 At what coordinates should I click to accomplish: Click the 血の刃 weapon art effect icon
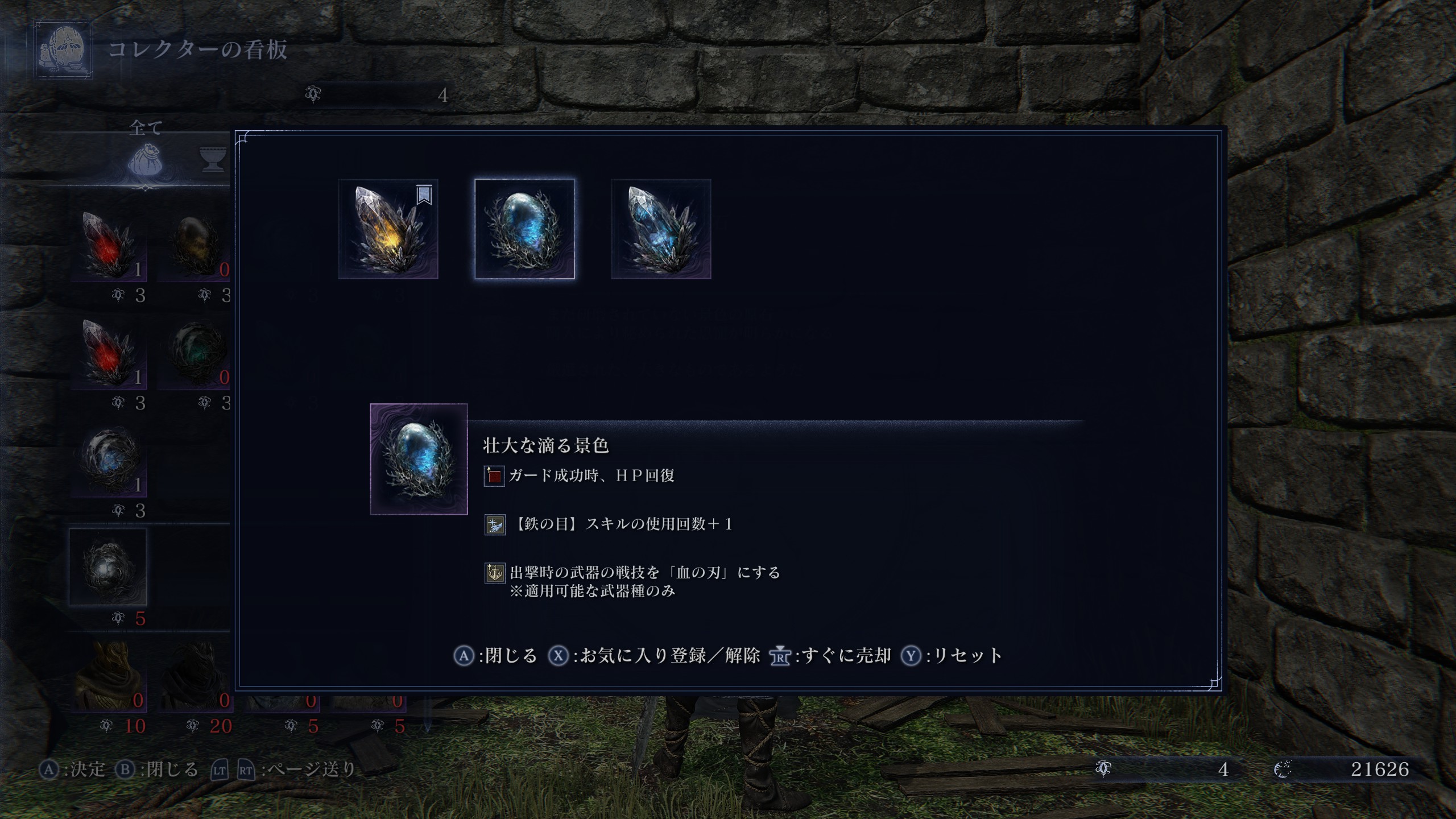coord(494,573)
